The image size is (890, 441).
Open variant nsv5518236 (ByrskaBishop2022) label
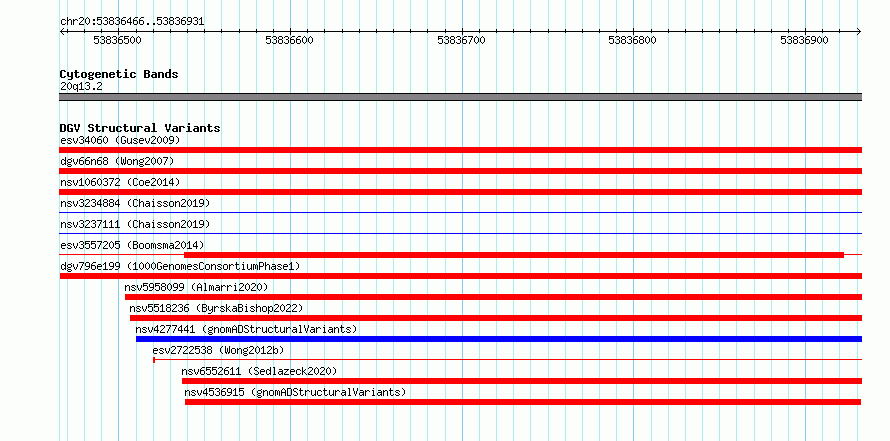[x=216, y=308]
